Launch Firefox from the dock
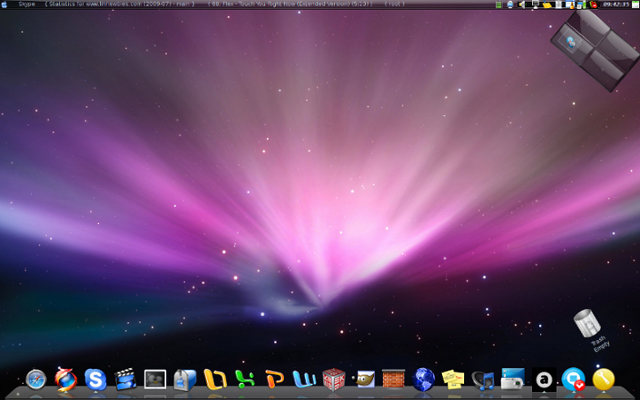This screenshot has height=400, width=640. coord(66,379)
